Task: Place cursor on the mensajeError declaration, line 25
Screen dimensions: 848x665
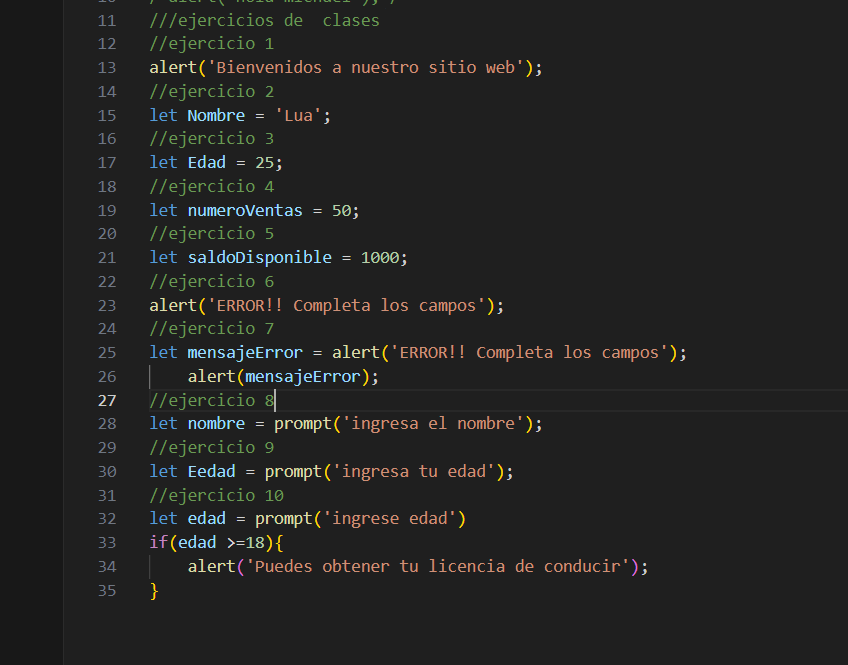Action: (245, 353)
